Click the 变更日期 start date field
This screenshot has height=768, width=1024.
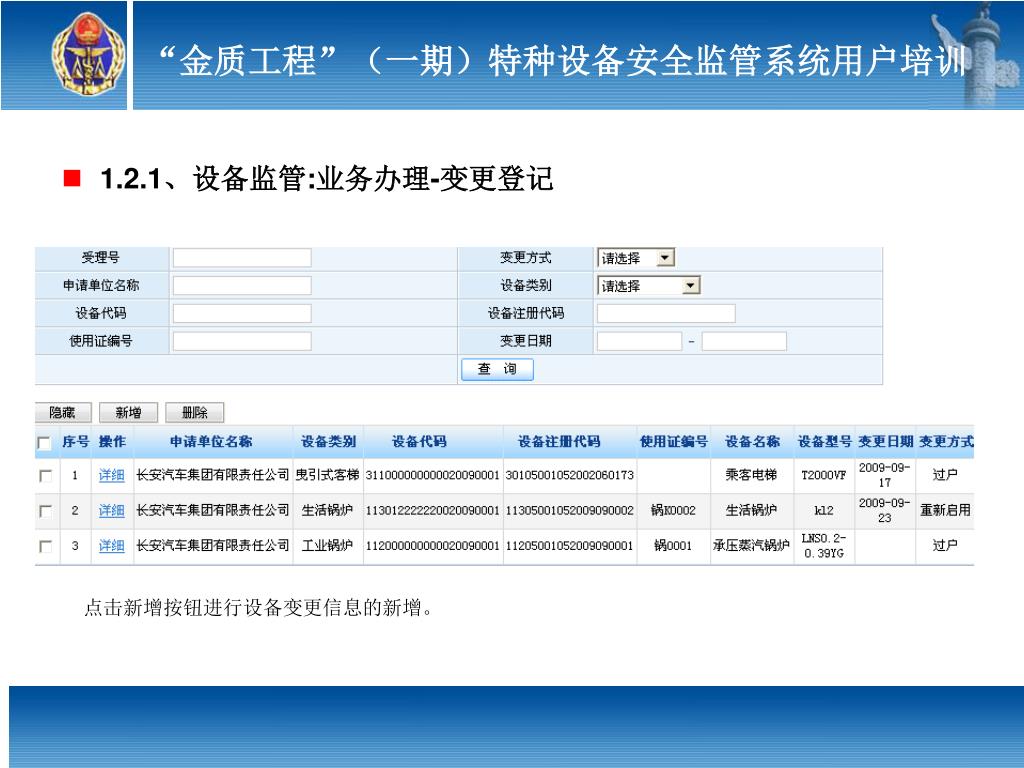tap(639, 341)
